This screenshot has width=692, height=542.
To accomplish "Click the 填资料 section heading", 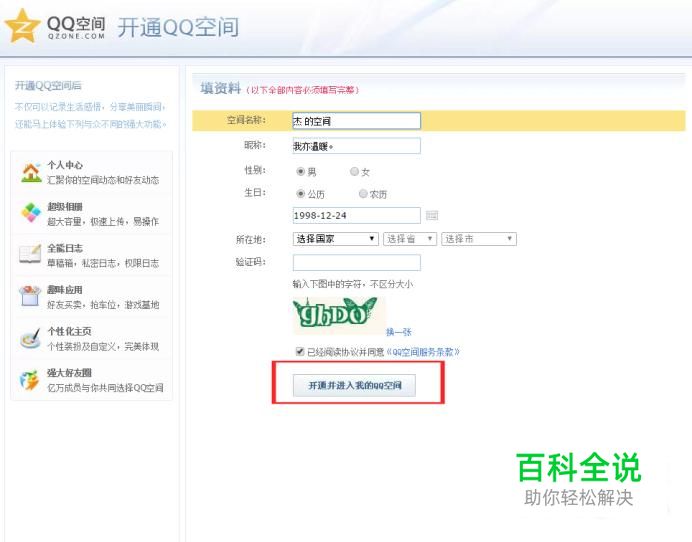I will click(x=221, y=88).
